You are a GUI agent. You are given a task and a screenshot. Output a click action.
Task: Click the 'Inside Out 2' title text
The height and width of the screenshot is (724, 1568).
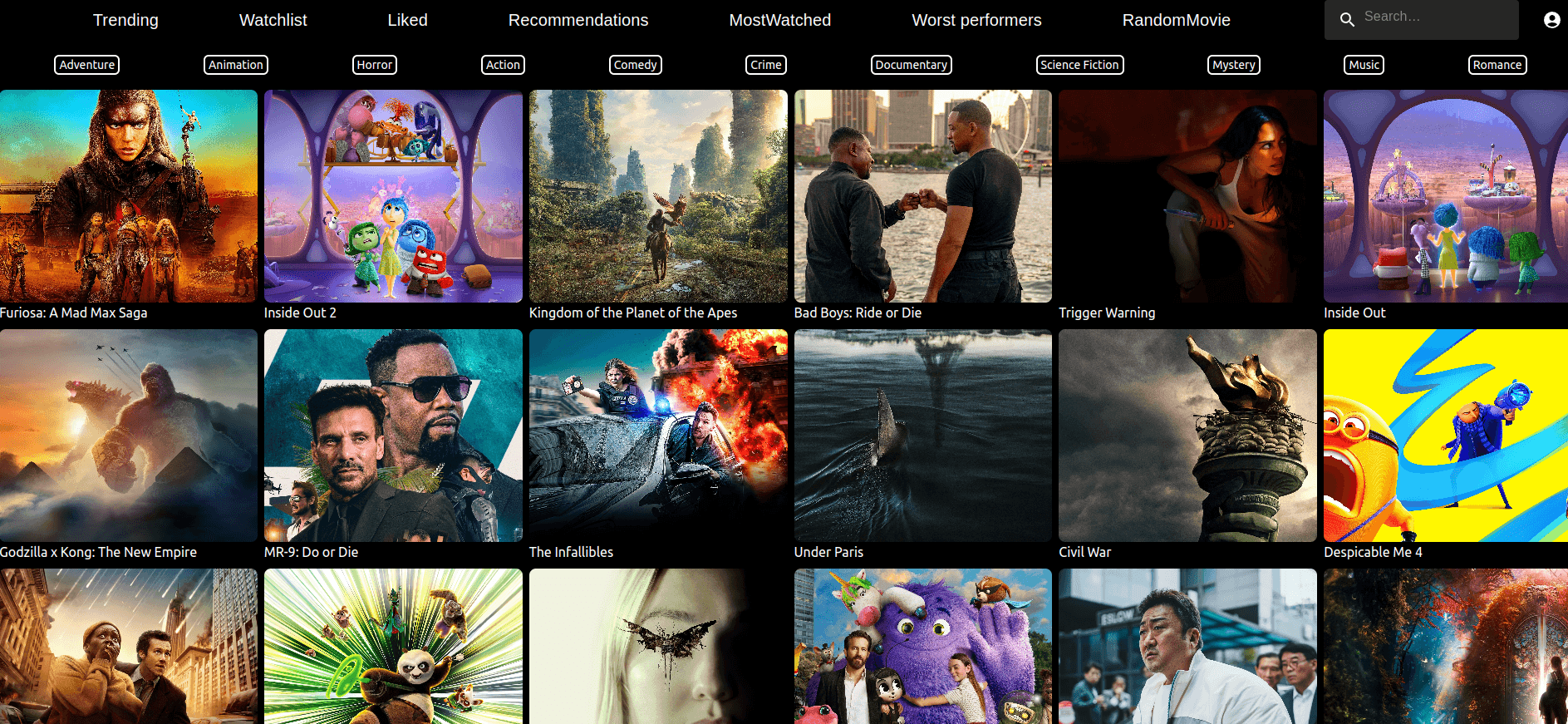coord(300,313)
